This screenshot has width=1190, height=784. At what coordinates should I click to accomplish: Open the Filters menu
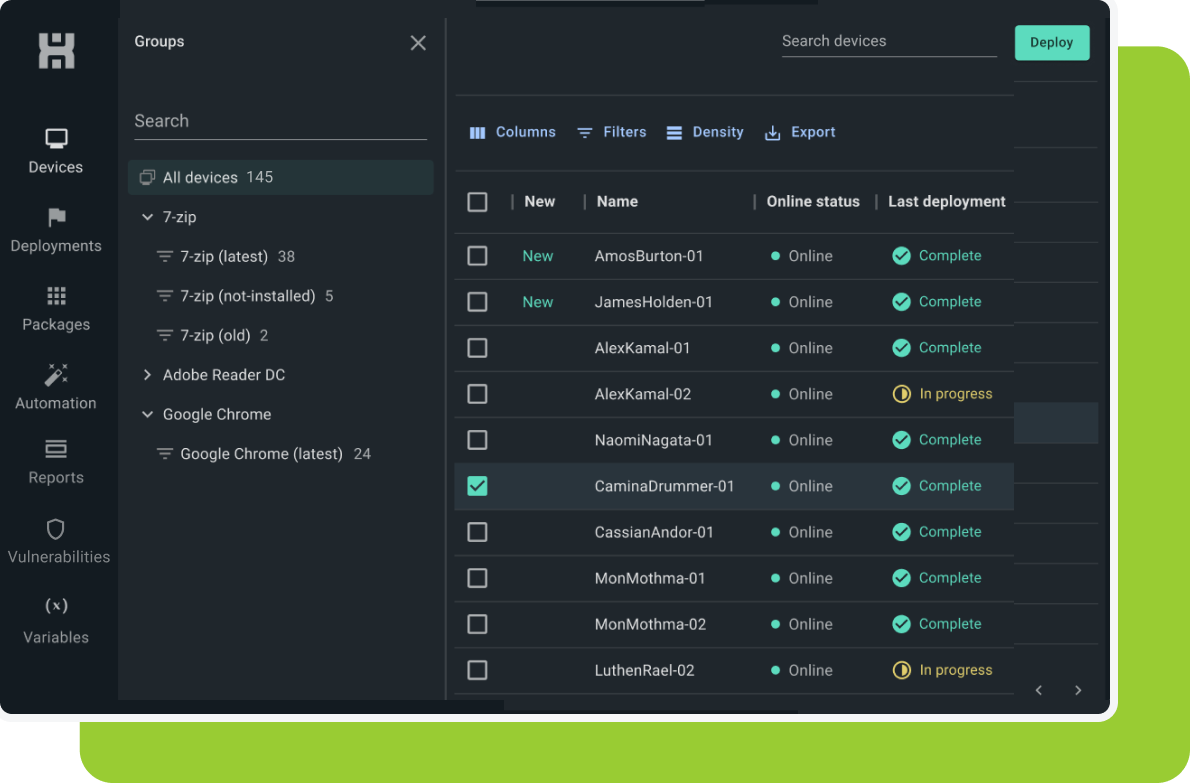click(x=611, y=131)
